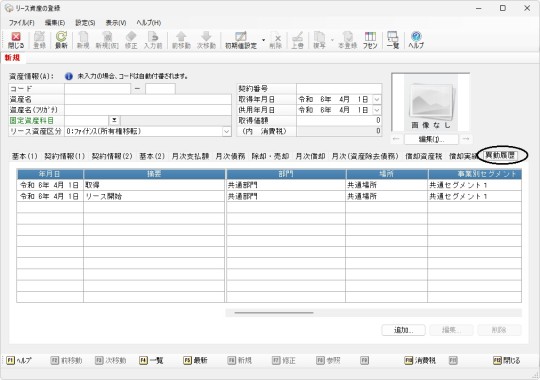Switch to the 契約情報(1) tab

pyautogui.click(x=64, y=156)
